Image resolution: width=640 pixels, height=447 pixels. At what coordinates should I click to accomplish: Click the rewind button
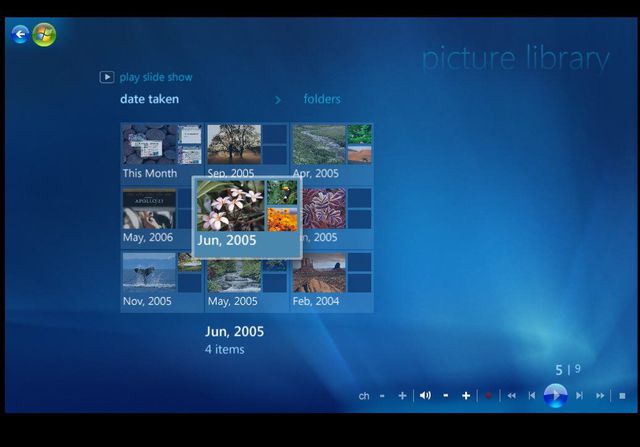tap(511, 396)
